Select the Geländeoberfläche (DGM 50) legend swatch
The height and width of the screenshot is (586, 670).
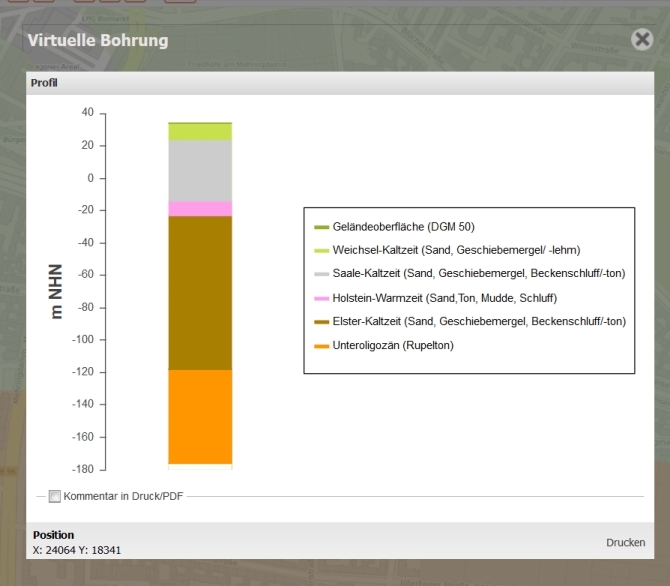click(x=321, y=227)
